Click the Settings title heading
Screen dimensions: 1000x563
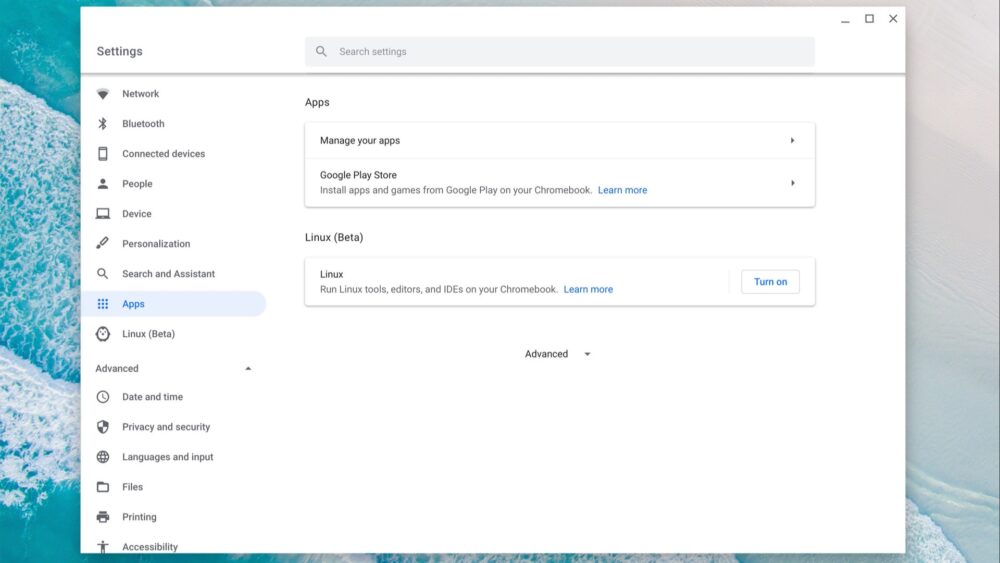coord(120,51)
